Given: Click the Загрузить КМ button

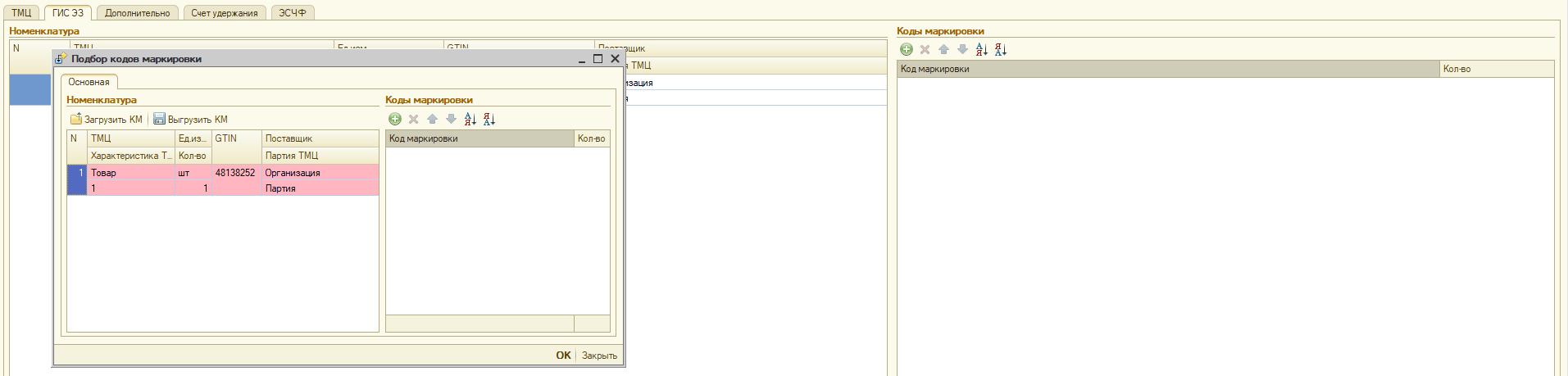Looking at the screenshot, I should [107, 120].
